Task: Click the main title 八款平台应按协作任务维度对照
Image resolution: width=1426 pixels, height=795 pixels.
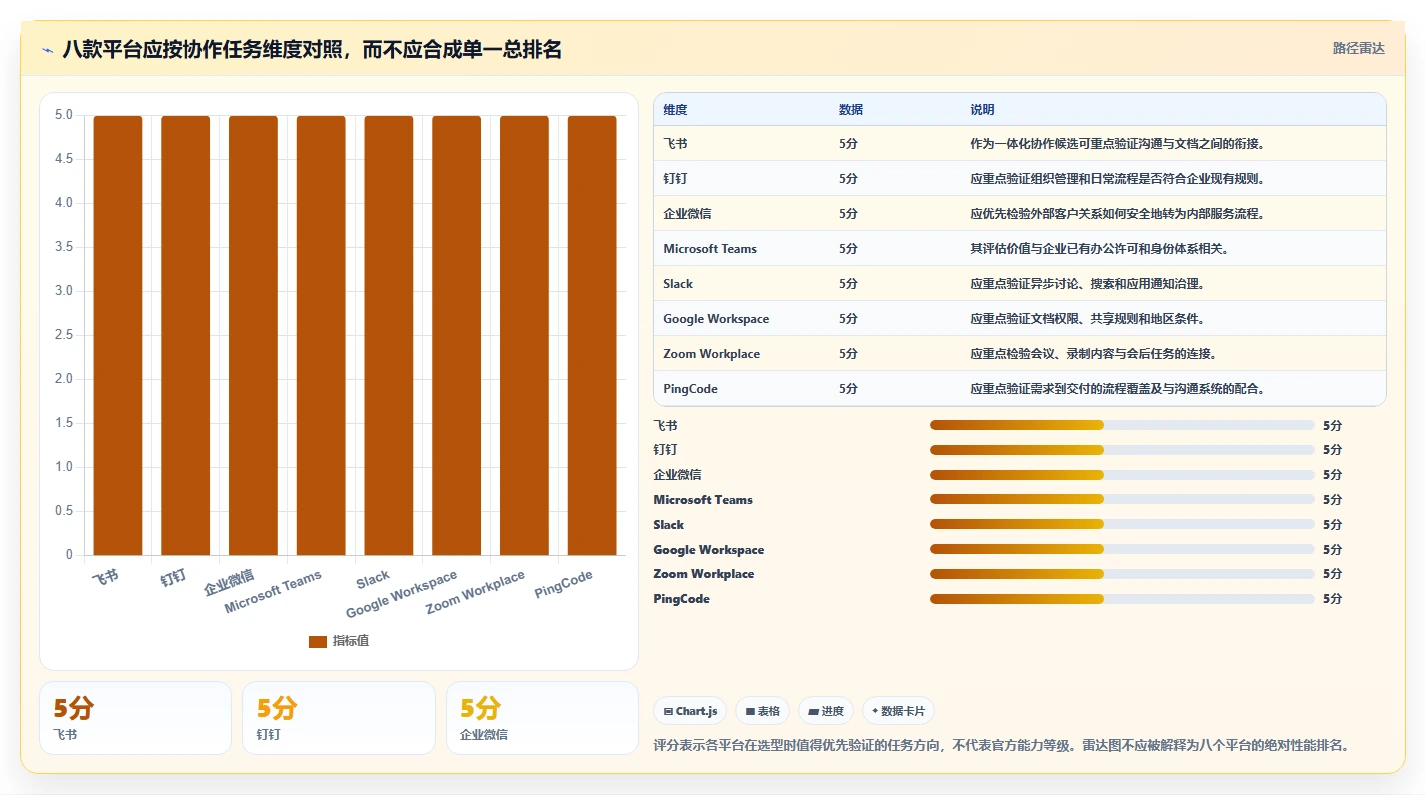Action: point(312,50)
